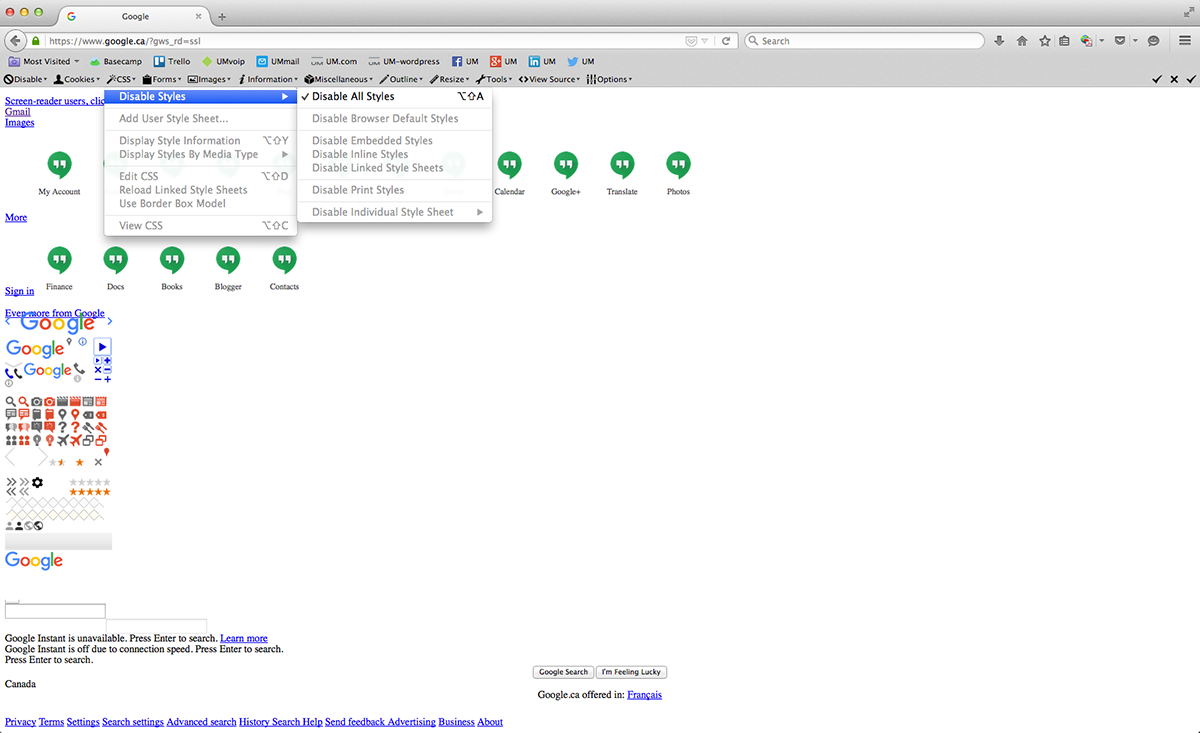Follow the Français link
The width and height of the screenshot is (1200, 733).
tap(644, 695)
